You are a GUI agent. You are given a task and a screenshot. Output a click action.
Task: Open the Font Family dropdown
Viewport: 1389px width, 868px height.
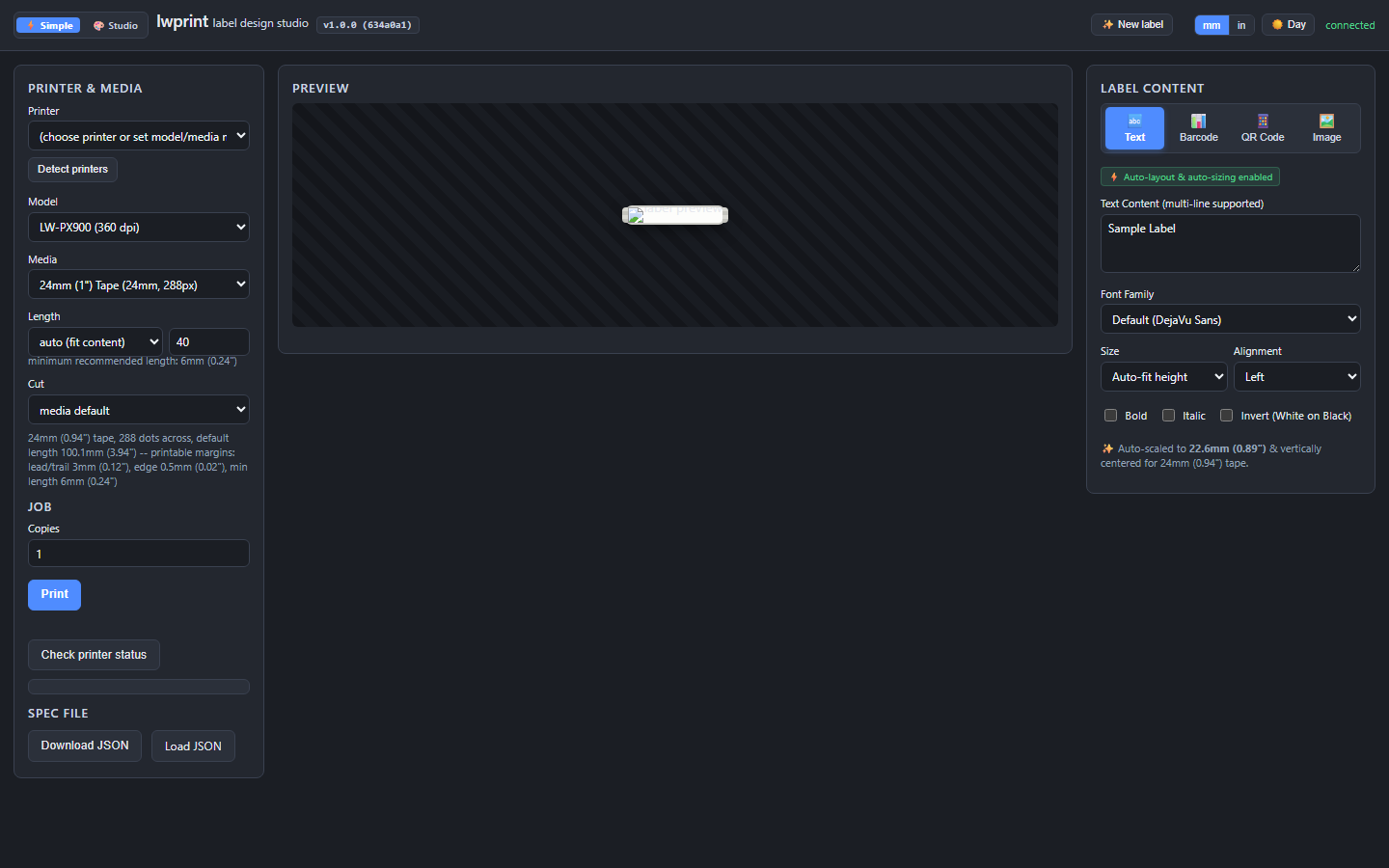(1231, 319)
